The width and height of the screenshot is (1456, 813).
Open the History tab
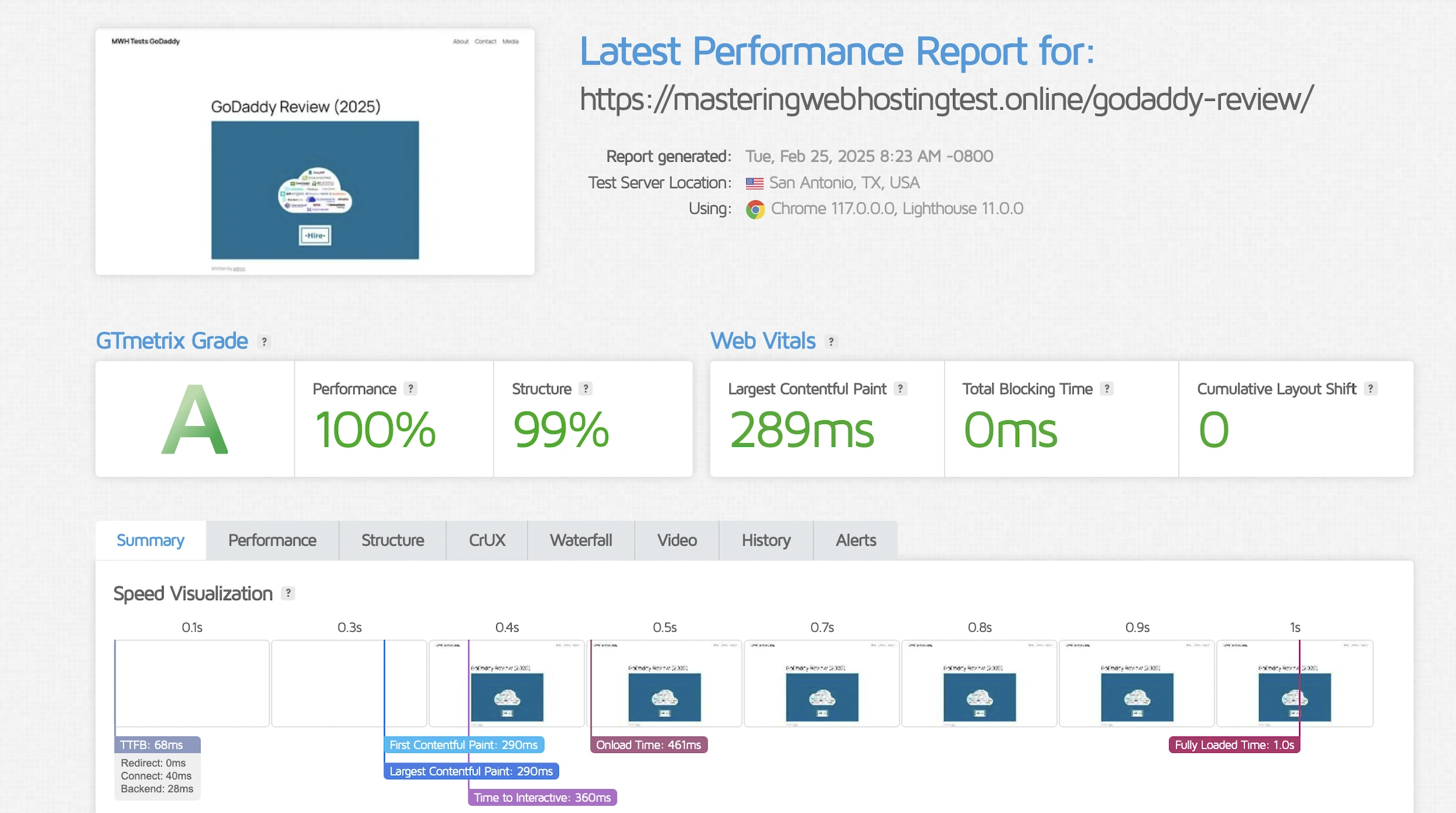pos(766,540)
